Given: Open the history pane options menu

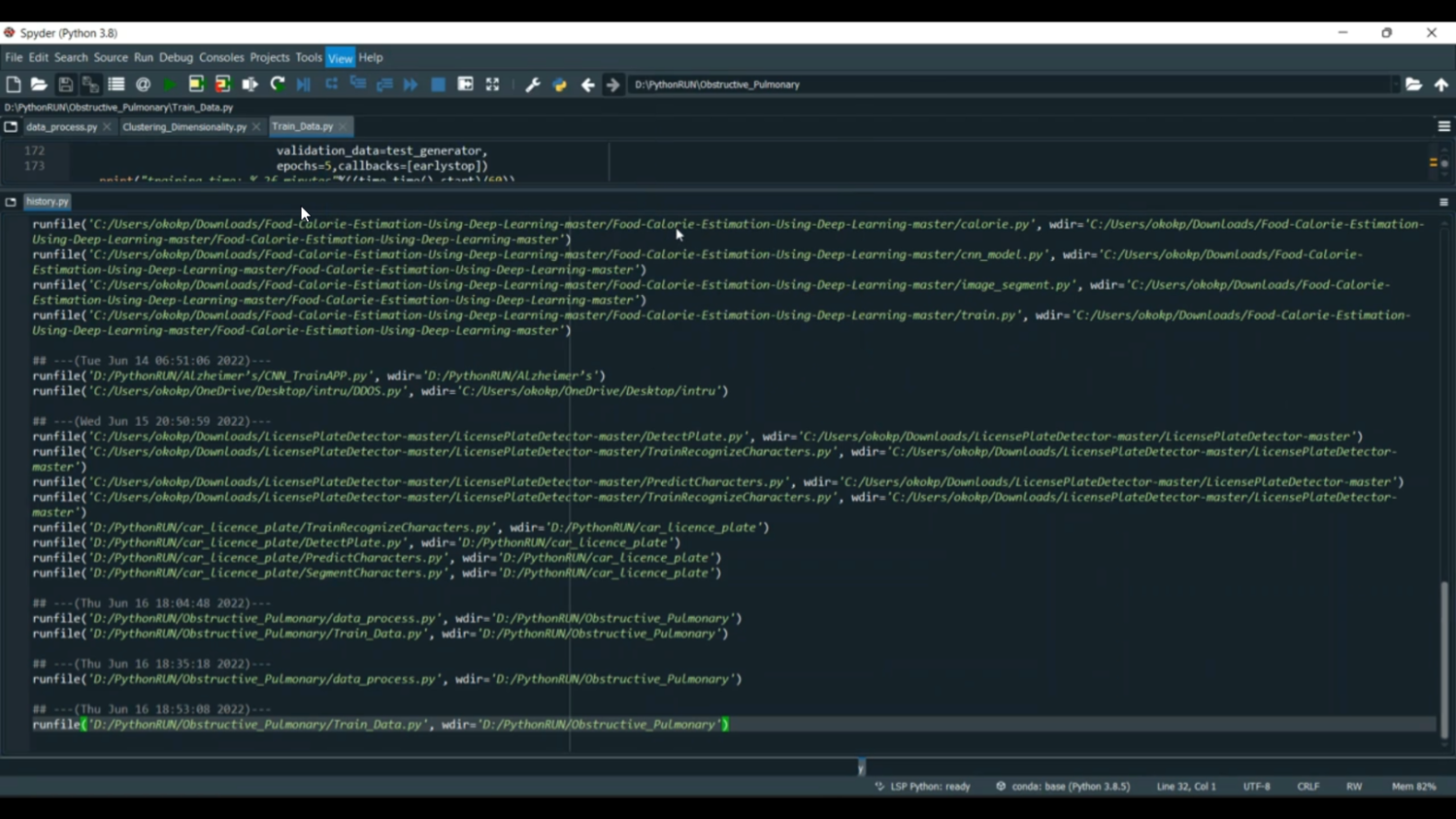Looking at the screenshot, I should [1443, 202].
